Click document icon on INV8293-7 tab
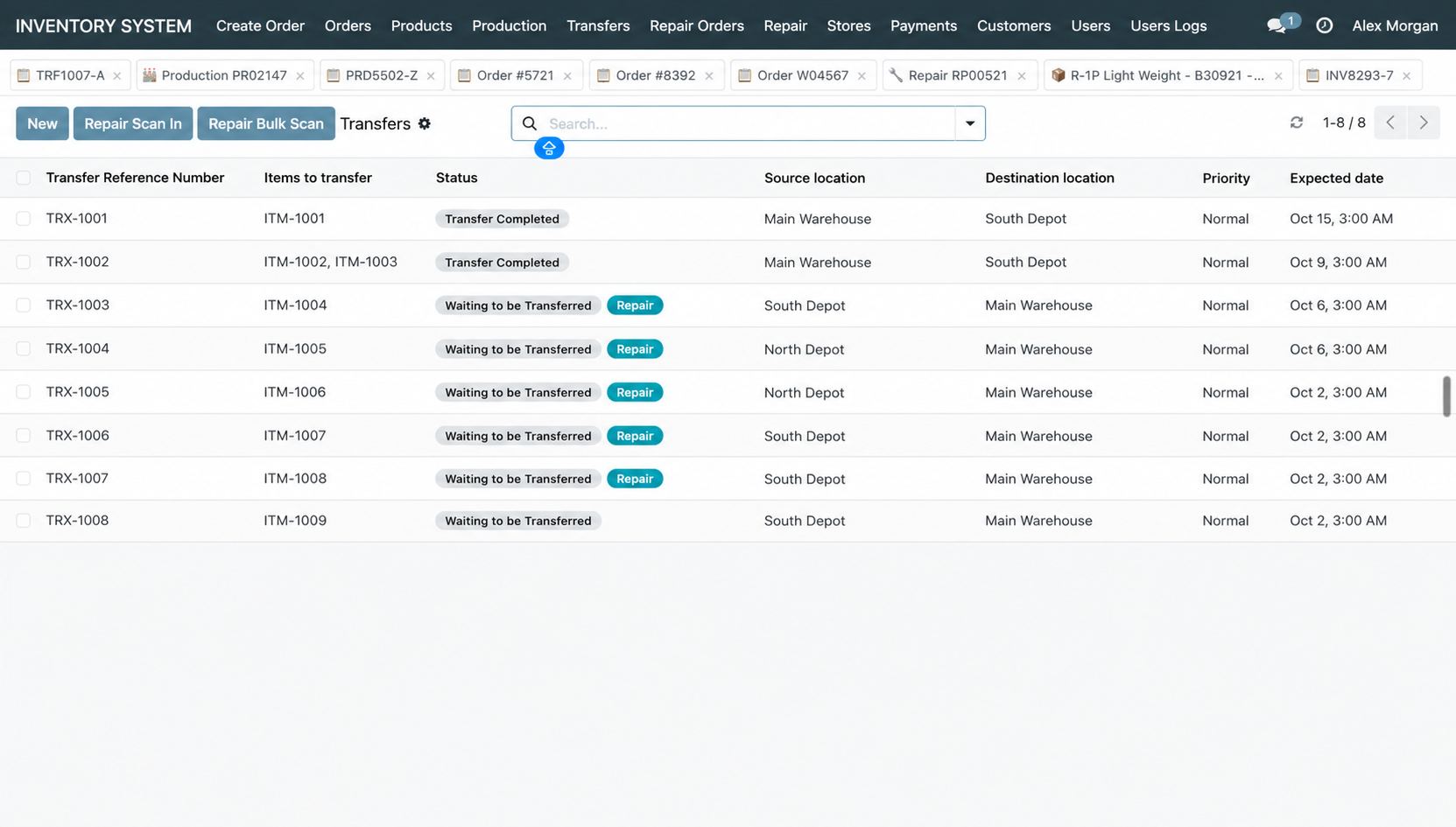The image size is (1456, 827). point(1312,75)
